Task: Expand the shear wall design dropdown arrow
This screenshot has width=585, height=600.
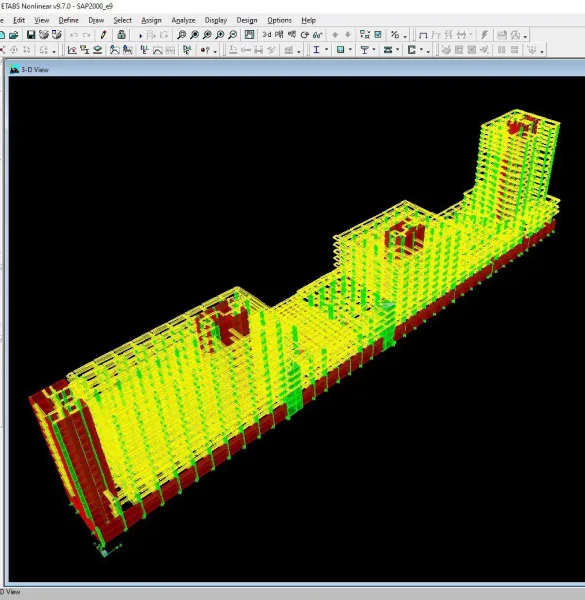Action: click(x=421, y=50)
